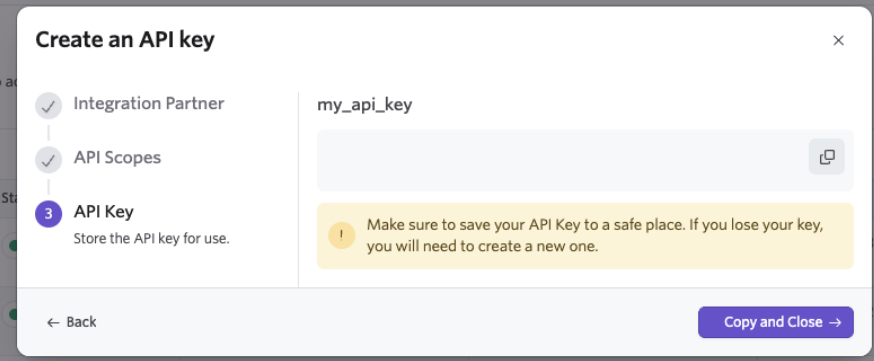This screenshot has height=361, width=874.
Task: Click the warning exclamation icon
Action: tap(342, 236)
